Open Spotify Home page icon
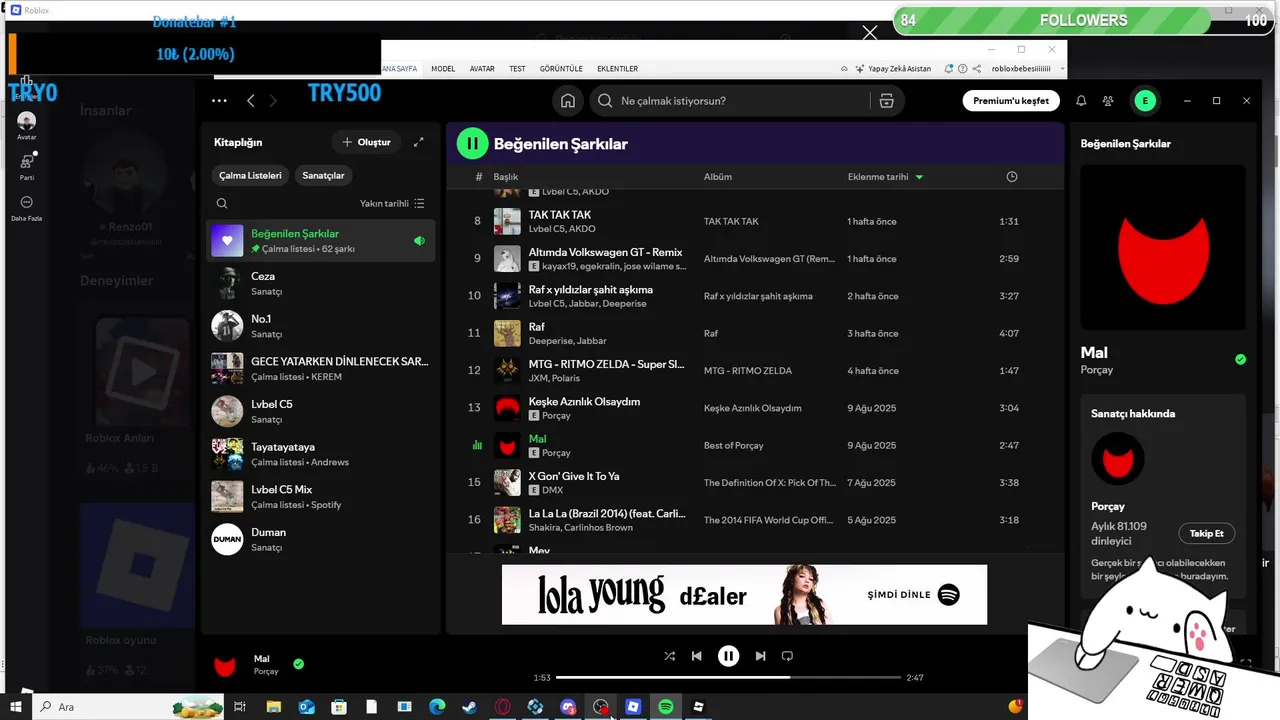This screenshot has height=720, width=1280. pyautogui.click(x=568, y=101)
